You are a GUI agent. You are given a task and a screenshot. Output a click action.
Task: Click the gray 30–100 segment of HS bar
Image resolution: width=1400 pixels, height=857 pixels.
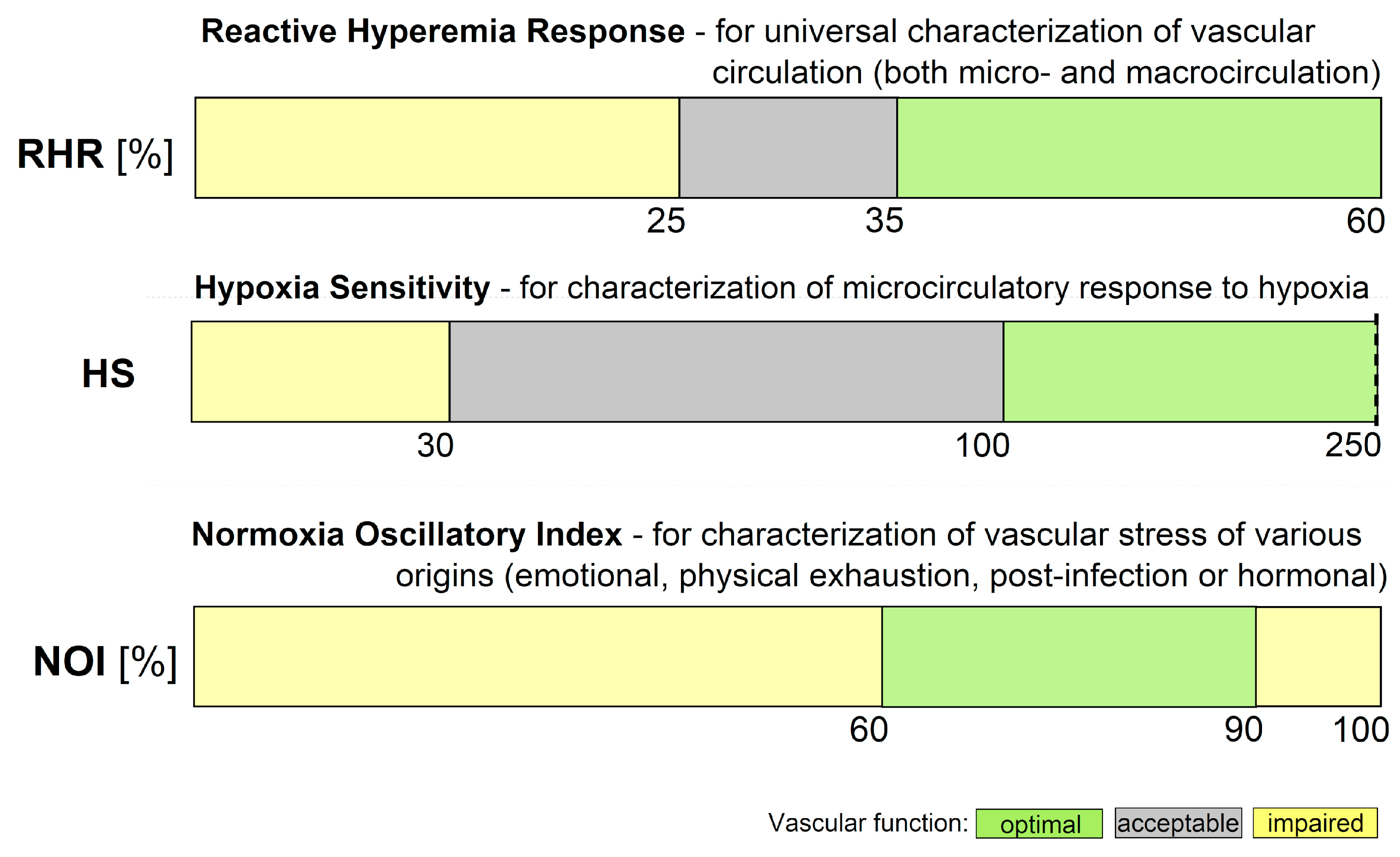tap(726, 372)
